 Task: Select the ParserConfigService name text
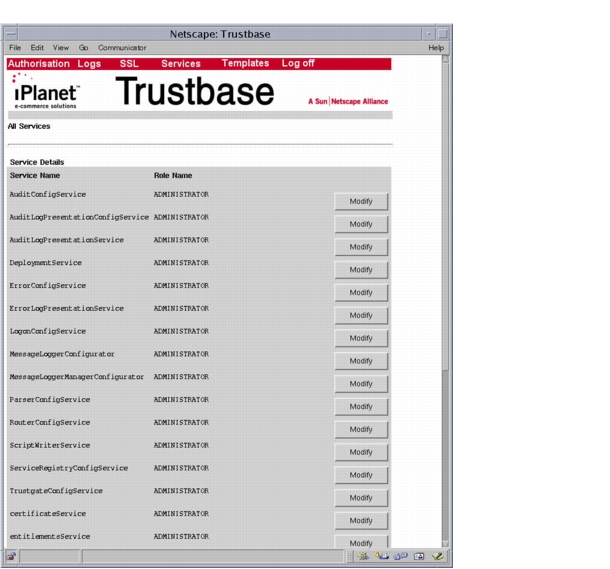49,400
